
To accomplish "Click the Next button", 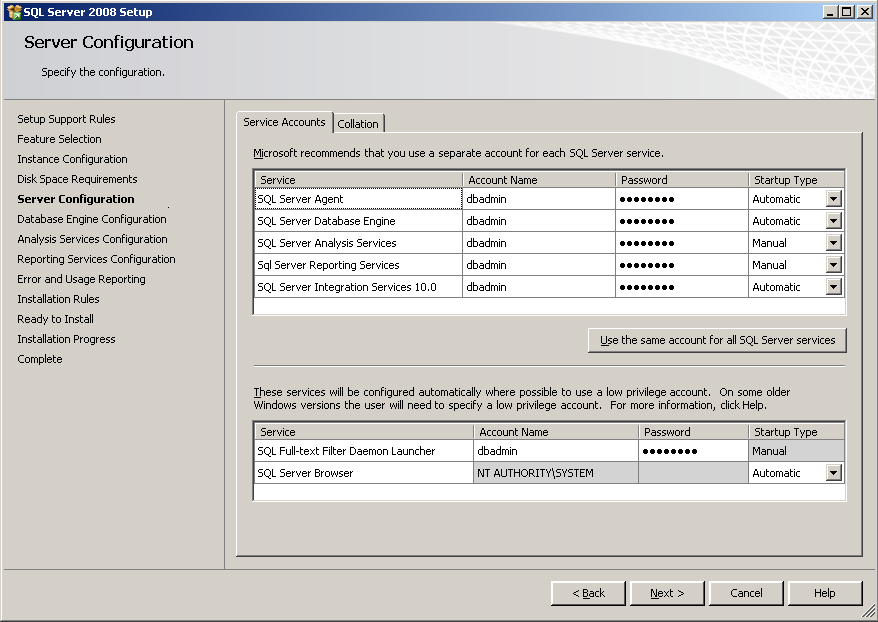I will coord(667,593).
